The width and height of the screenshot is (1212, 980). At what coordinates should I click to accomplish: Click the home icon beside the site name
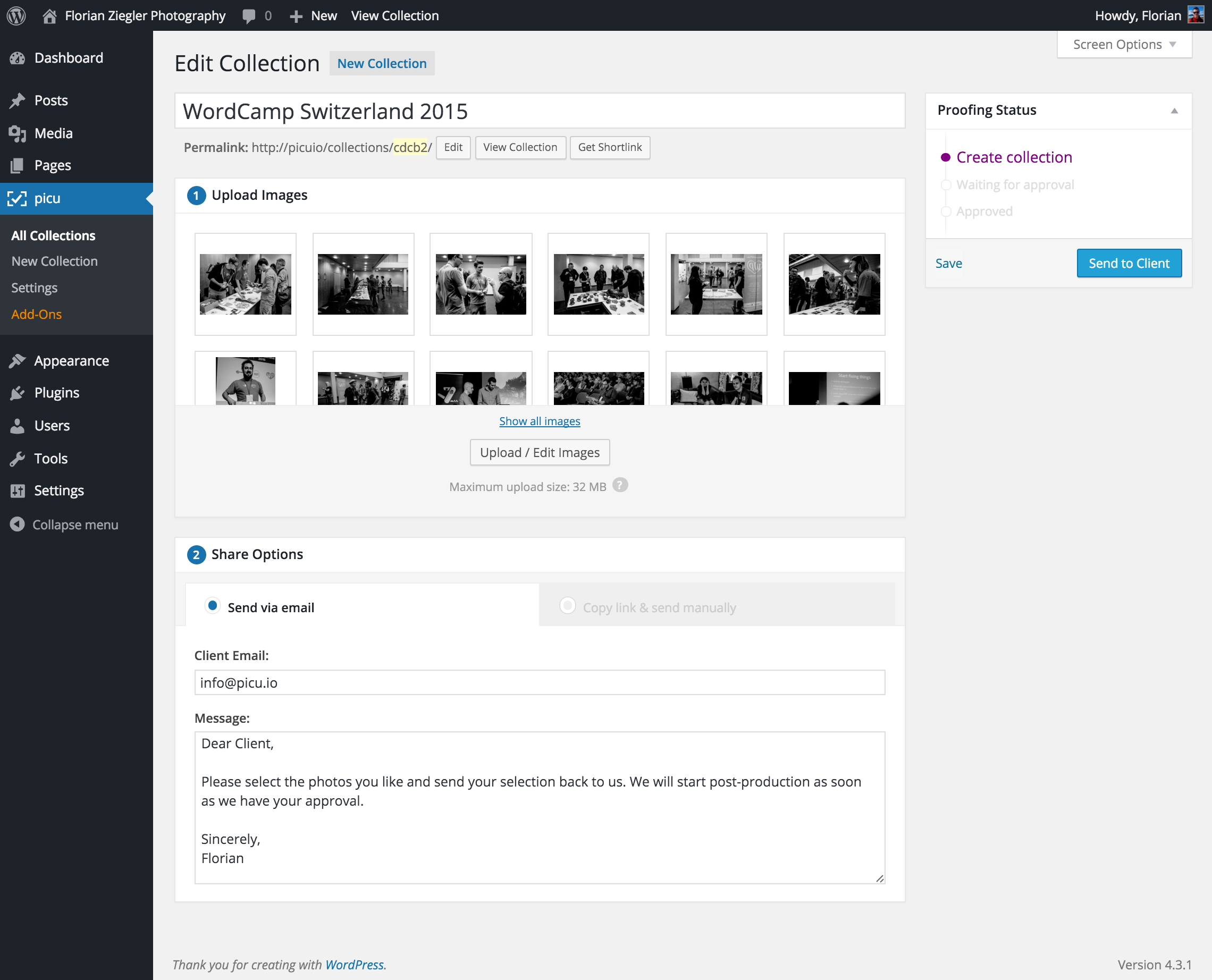49,16
